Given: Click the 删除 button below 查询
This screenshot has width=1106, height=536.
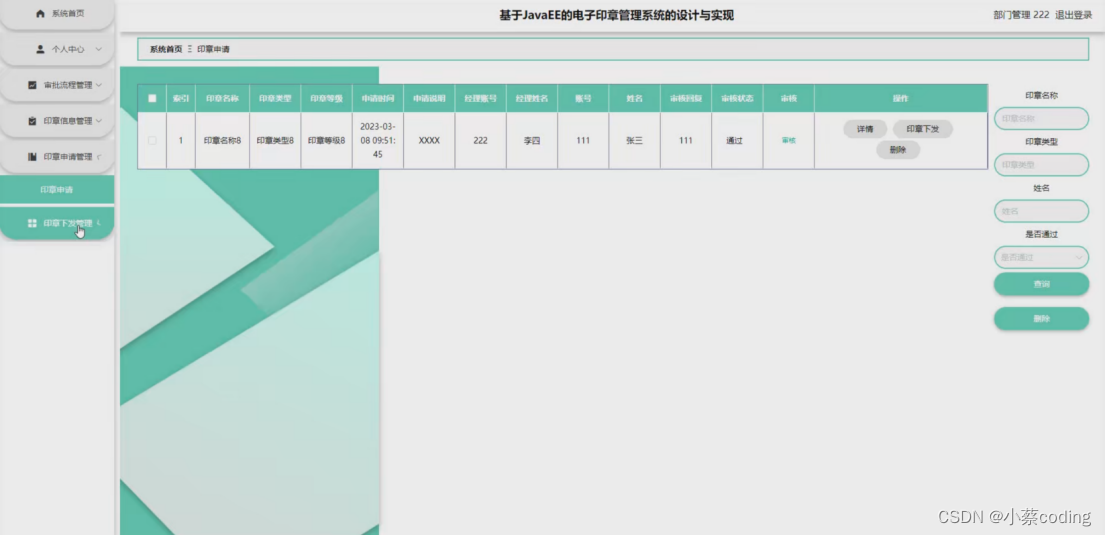Looking at the screenshot, I should (1041, 319).
